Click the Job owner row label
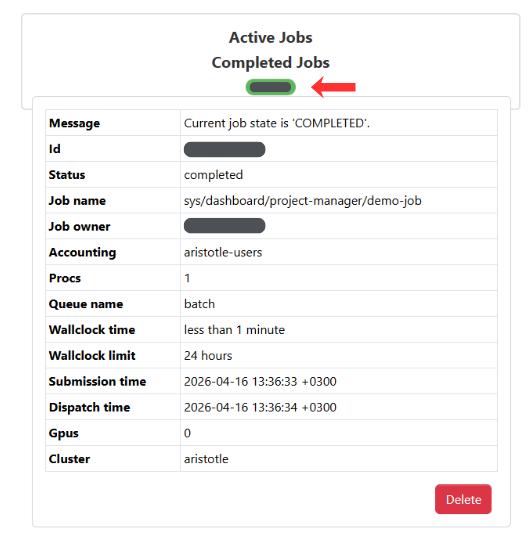Image resolution: width=530 pixels, height=547 pixels. pos(80,226)
